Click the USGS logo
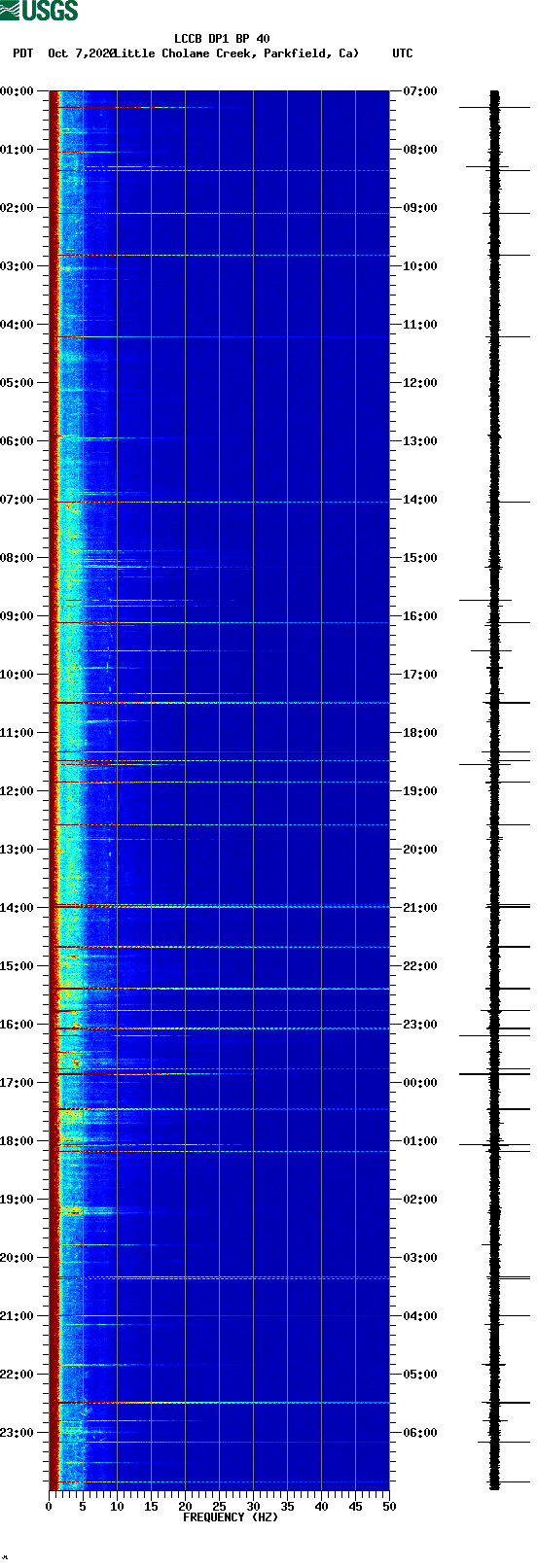This screenshot has width=537, height=1568. click(x=39, y=11)
